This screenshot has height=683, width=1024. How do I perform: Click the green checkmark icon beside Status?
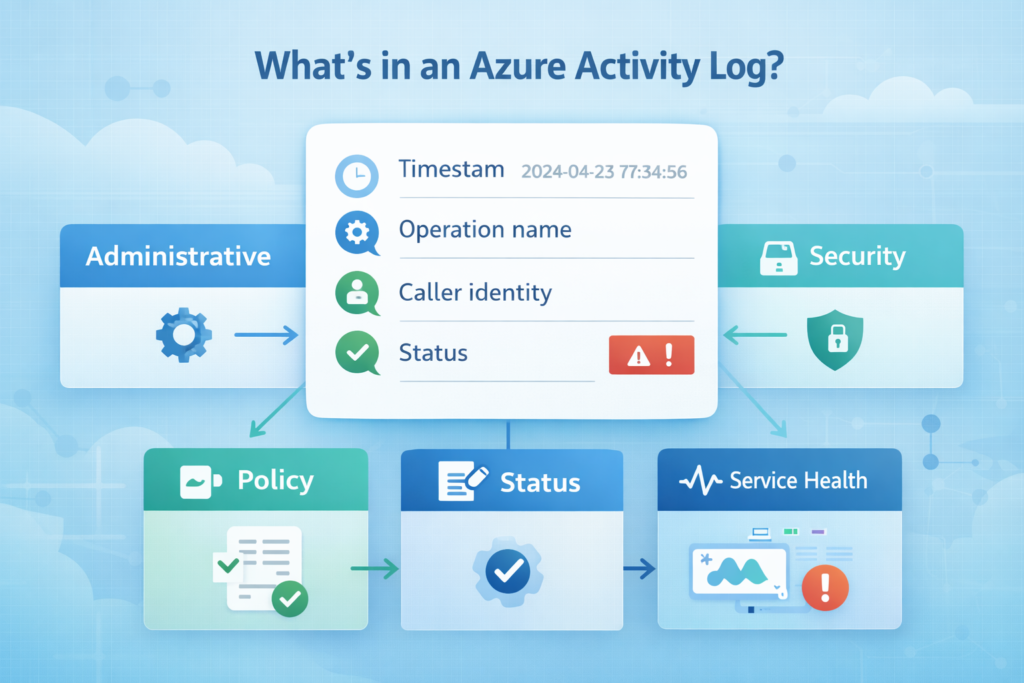[357, 354]
